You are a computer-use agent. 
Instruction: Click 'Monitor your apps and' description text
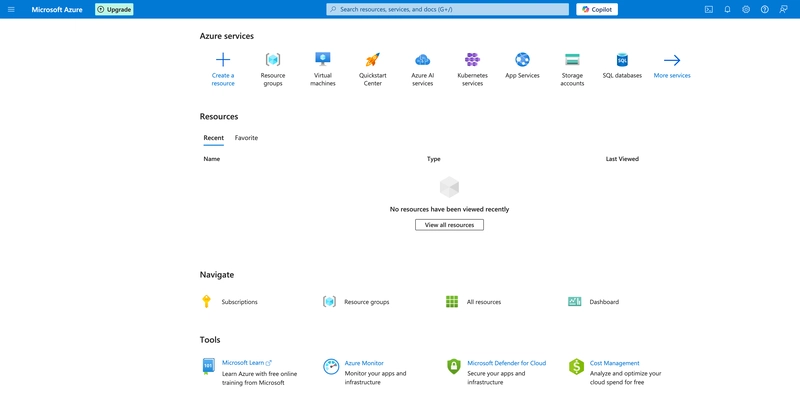[x=375, y=373]
